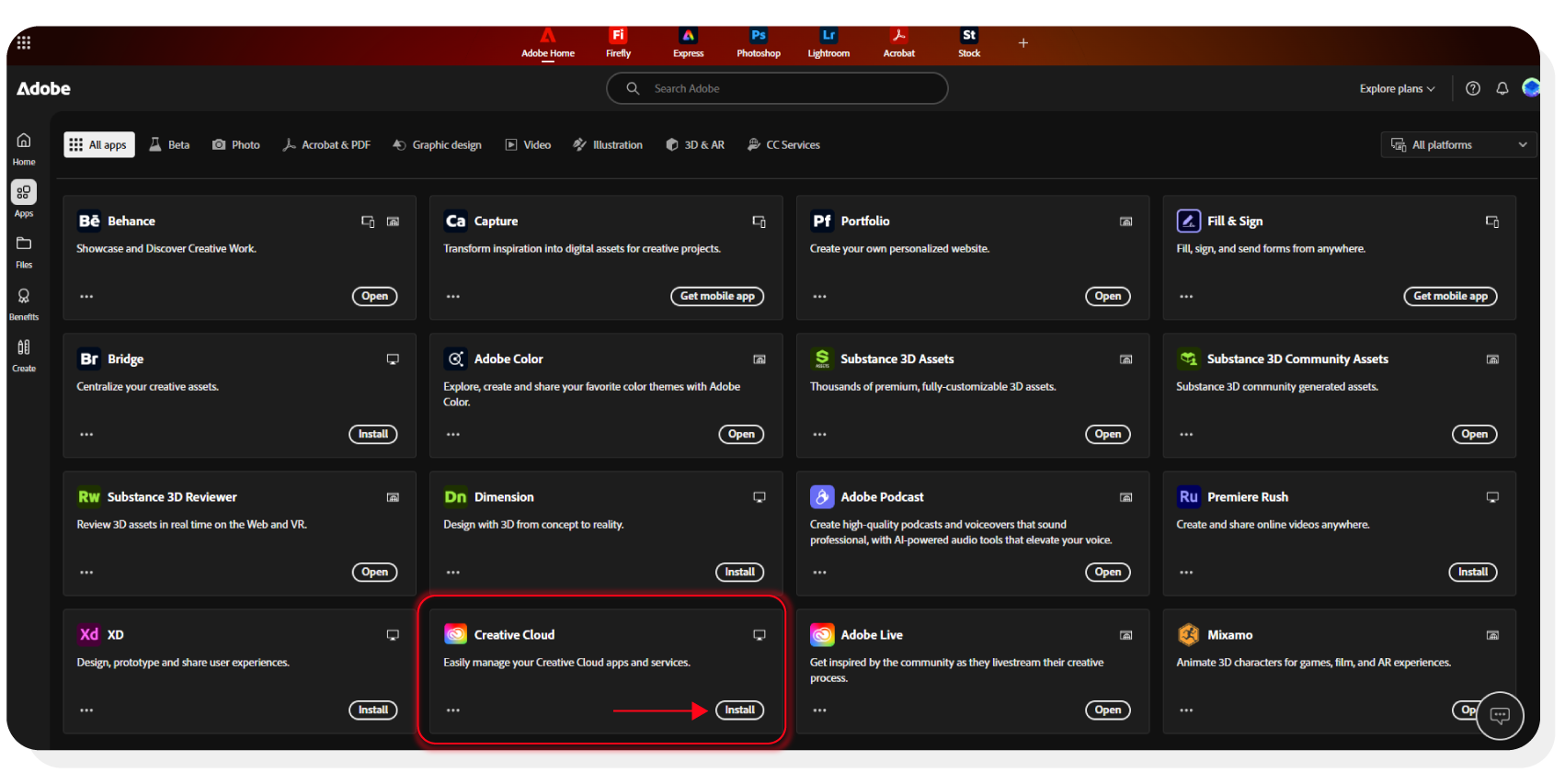
Task: Install Creative Cloud app
Action: click(x=739, y=710)
